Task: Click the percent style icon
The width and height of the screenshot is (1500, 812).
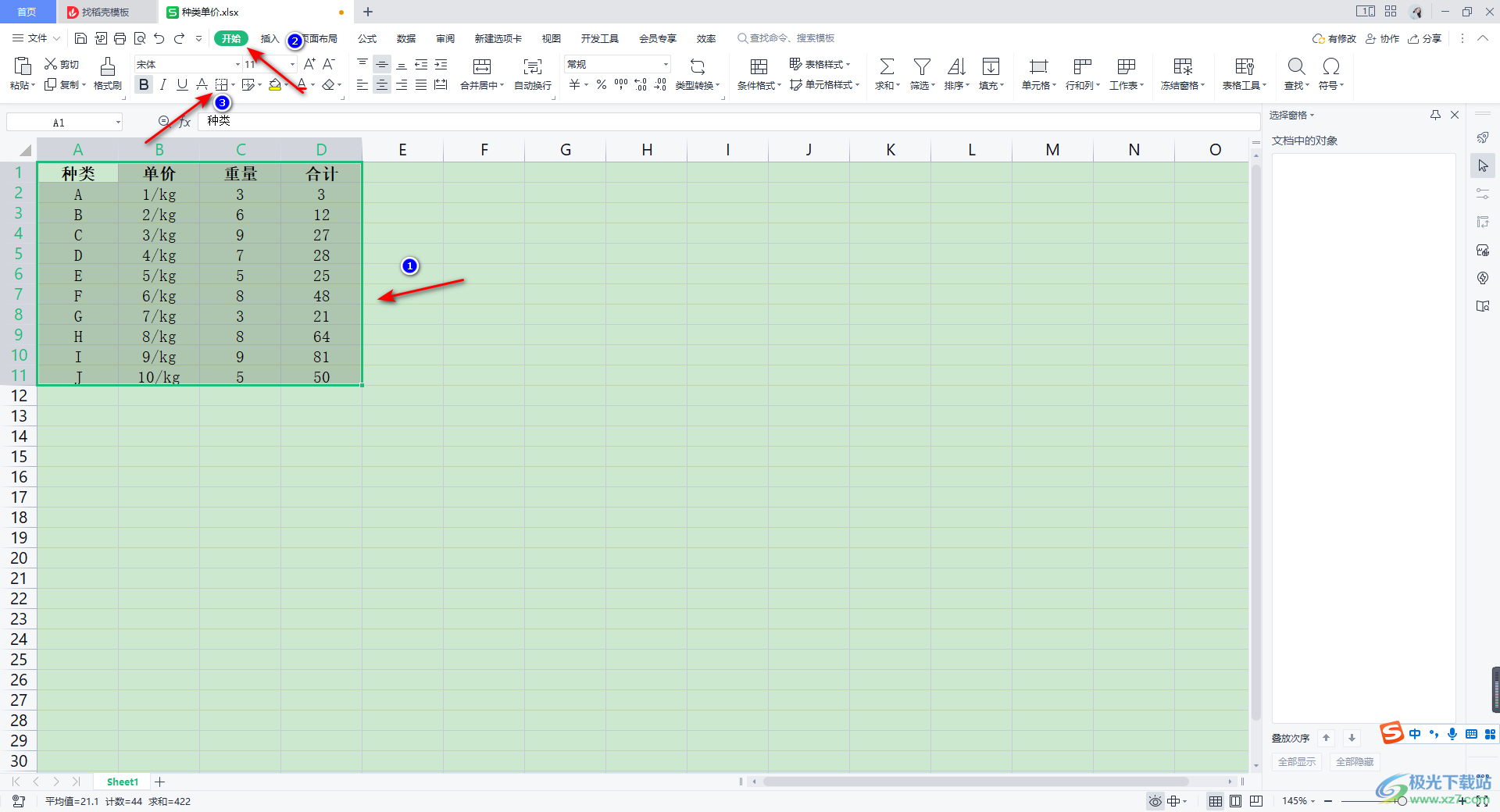Action: (602, 84)
